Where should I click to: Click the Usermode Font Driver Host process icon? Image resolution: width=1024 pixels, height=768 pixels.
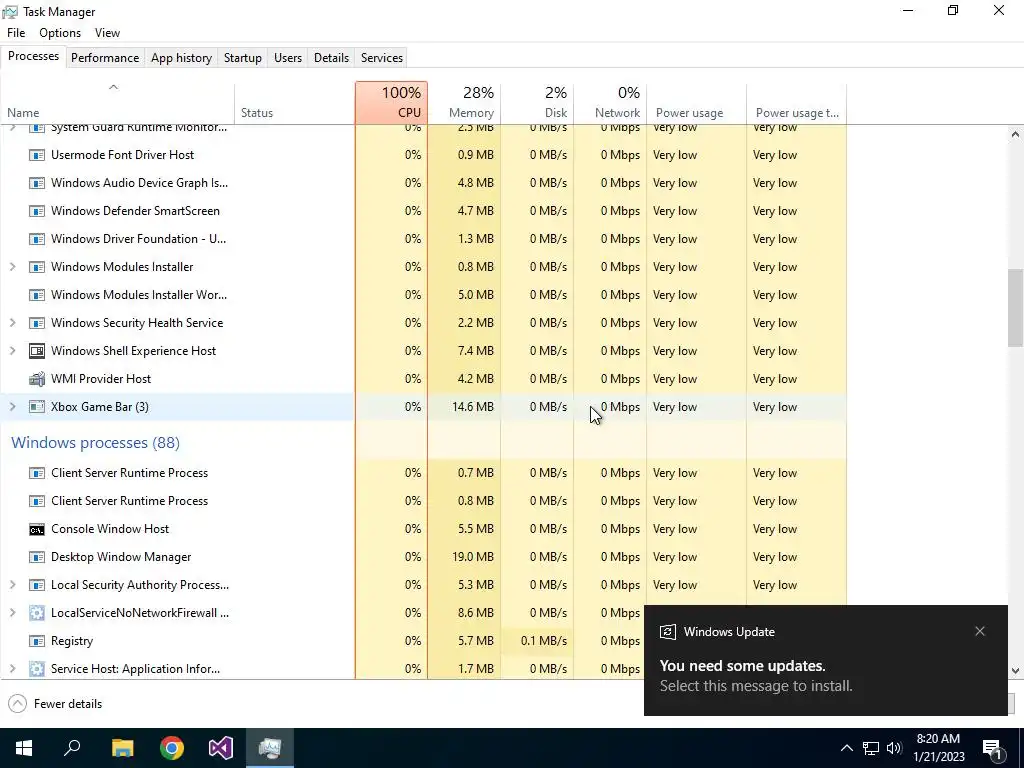pyautogui.click(x=37, y=155)
